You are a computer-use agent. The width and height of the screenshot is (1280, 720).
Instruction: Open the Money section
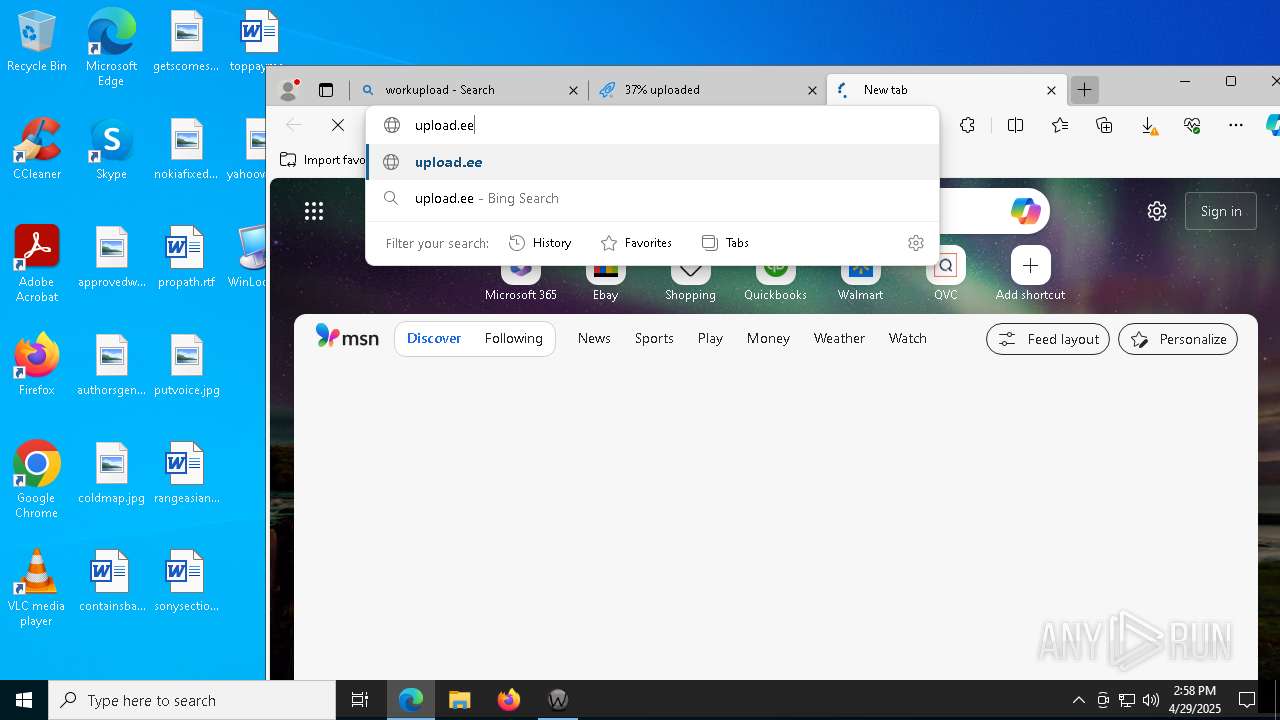pos(768,338)
